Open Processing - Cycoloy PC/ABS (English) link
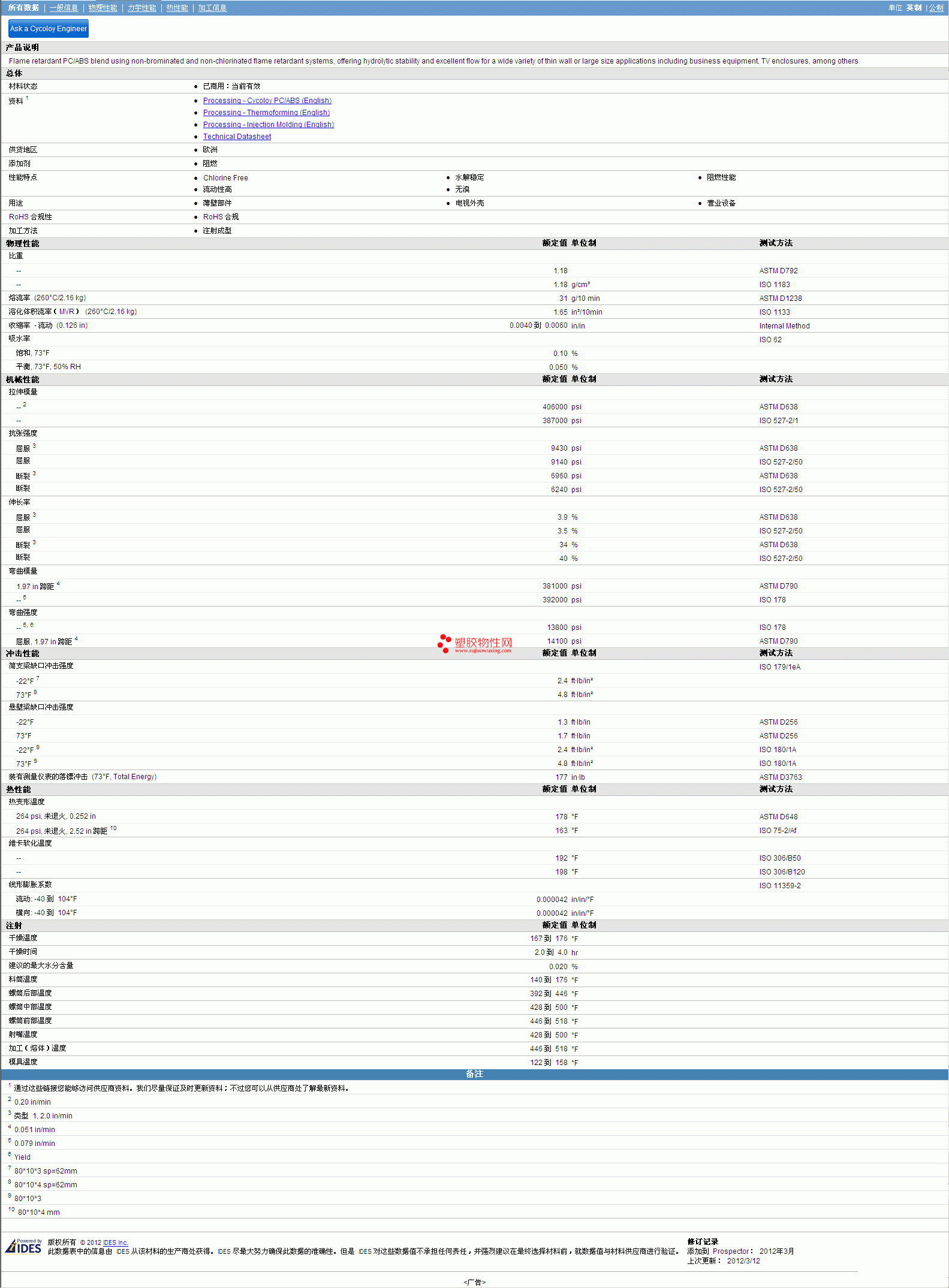 tap(267, 101)
